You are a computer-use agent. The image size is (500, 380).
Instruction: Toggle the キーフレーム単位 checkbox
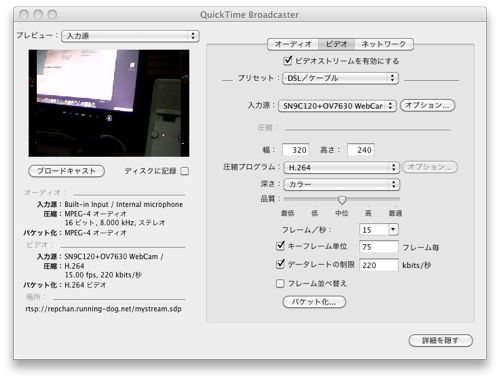(x=280, y=246)
